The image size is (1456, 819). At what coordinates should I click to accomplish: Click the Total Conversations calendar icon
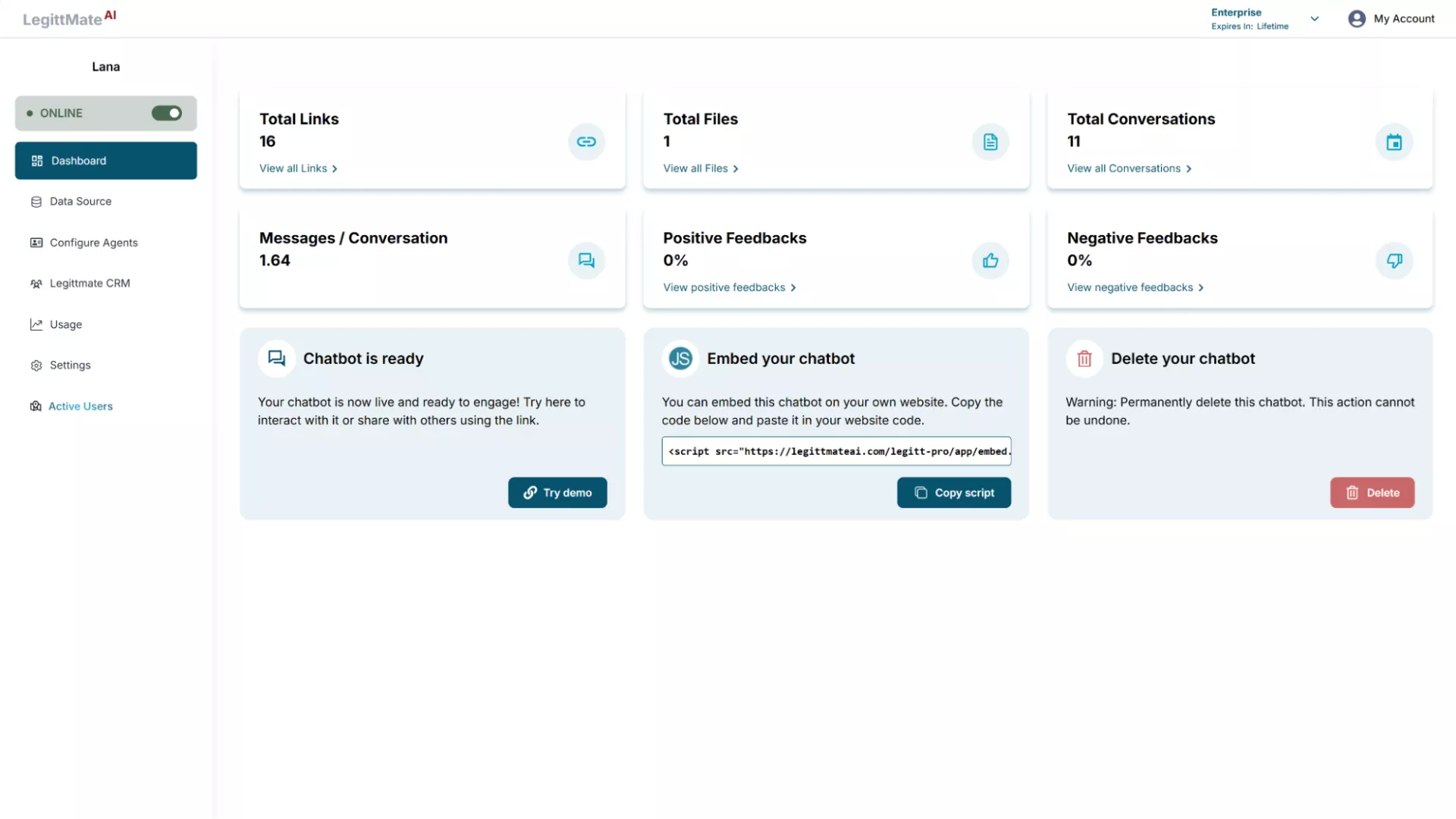1394,142
